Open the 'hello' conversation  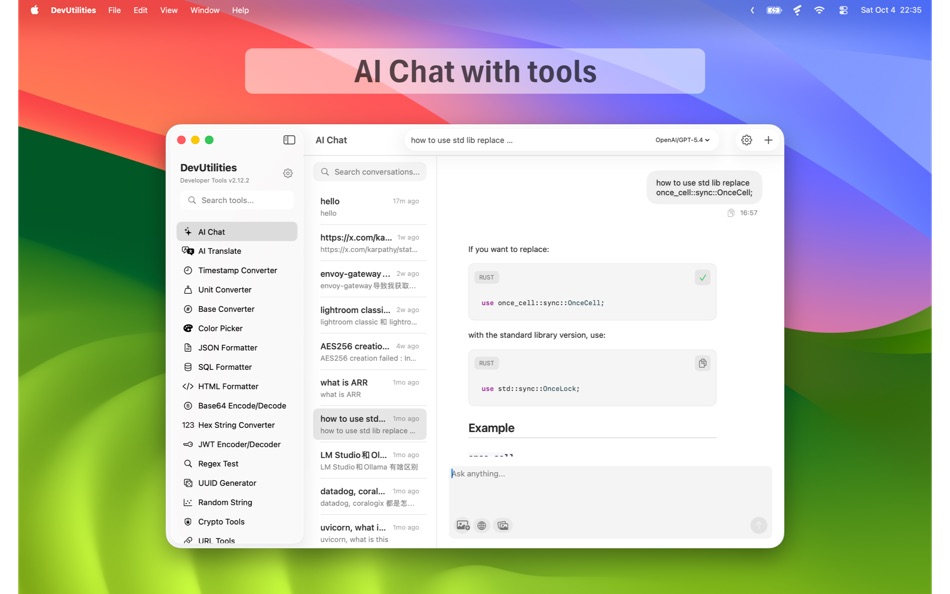click(x=370, y=207)
